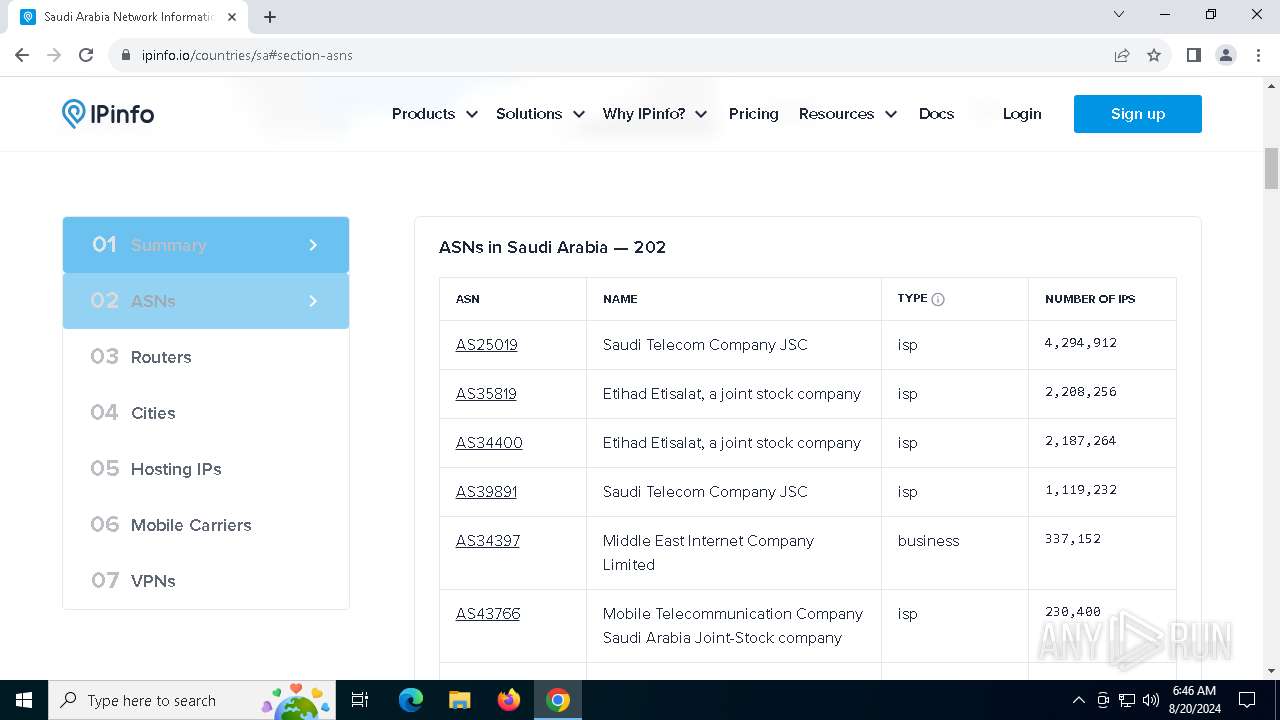Expand the Solutions menu
The height and width of the screenshot is (720, 1280).
pyautogui.click(x=540, y=114)
